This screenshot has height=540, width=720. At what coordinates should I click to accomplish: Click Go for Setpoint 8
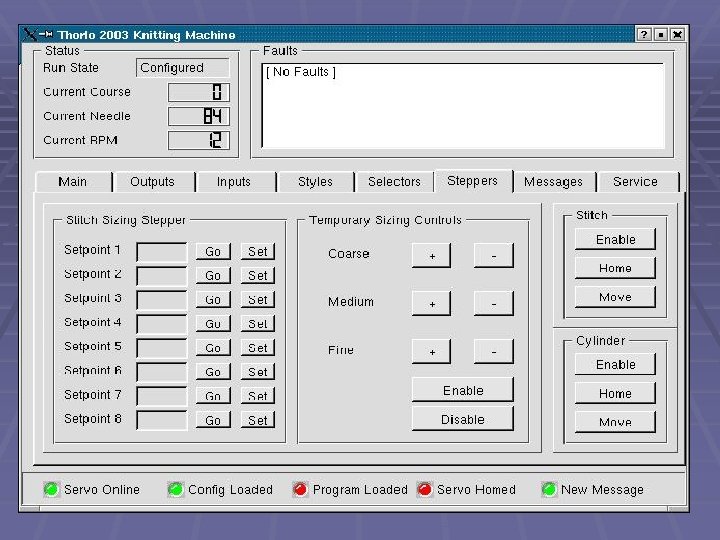click(213, 420)
